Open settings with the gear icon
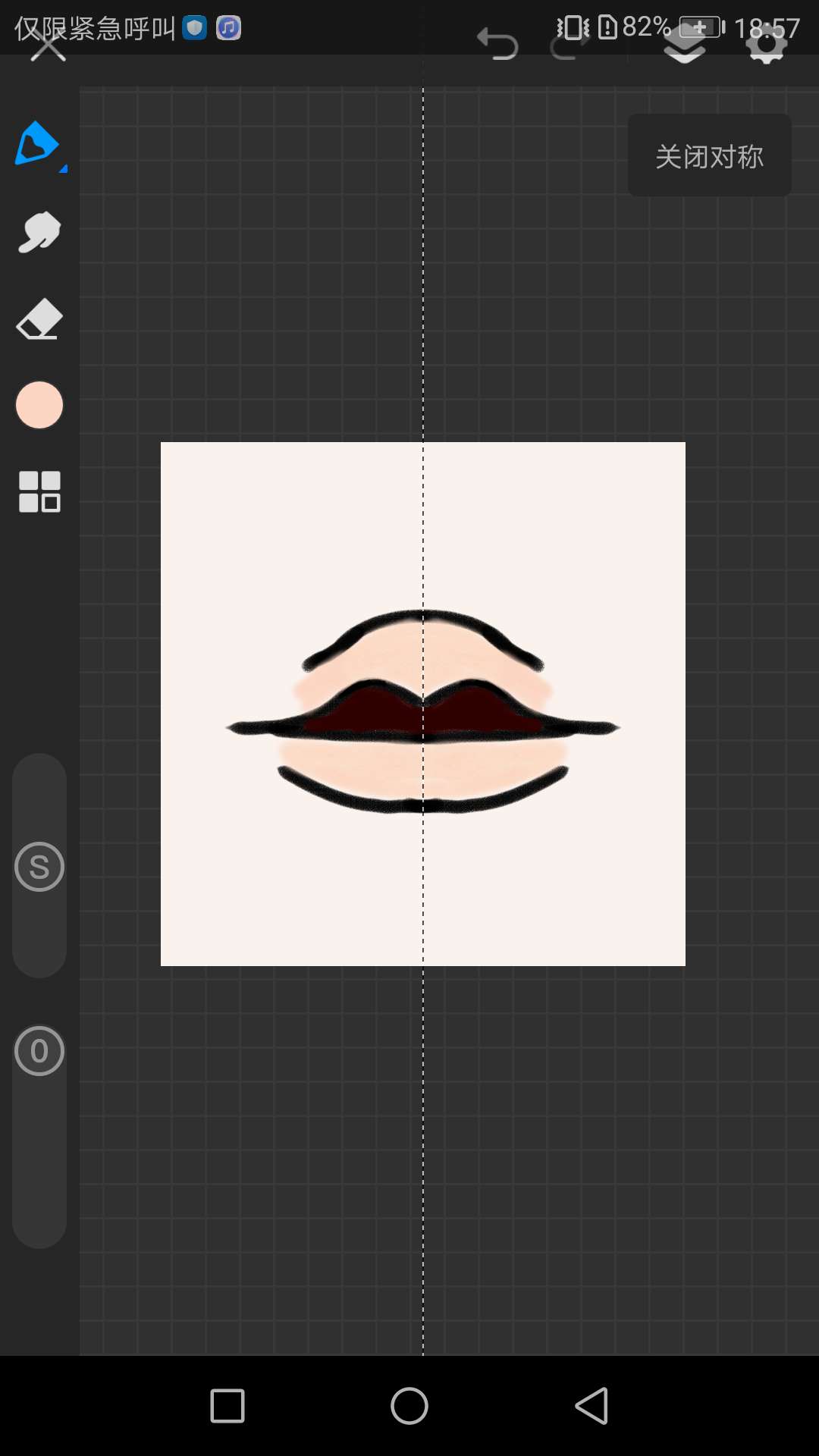The image size is (819, 1456). [x=767, y=45]
